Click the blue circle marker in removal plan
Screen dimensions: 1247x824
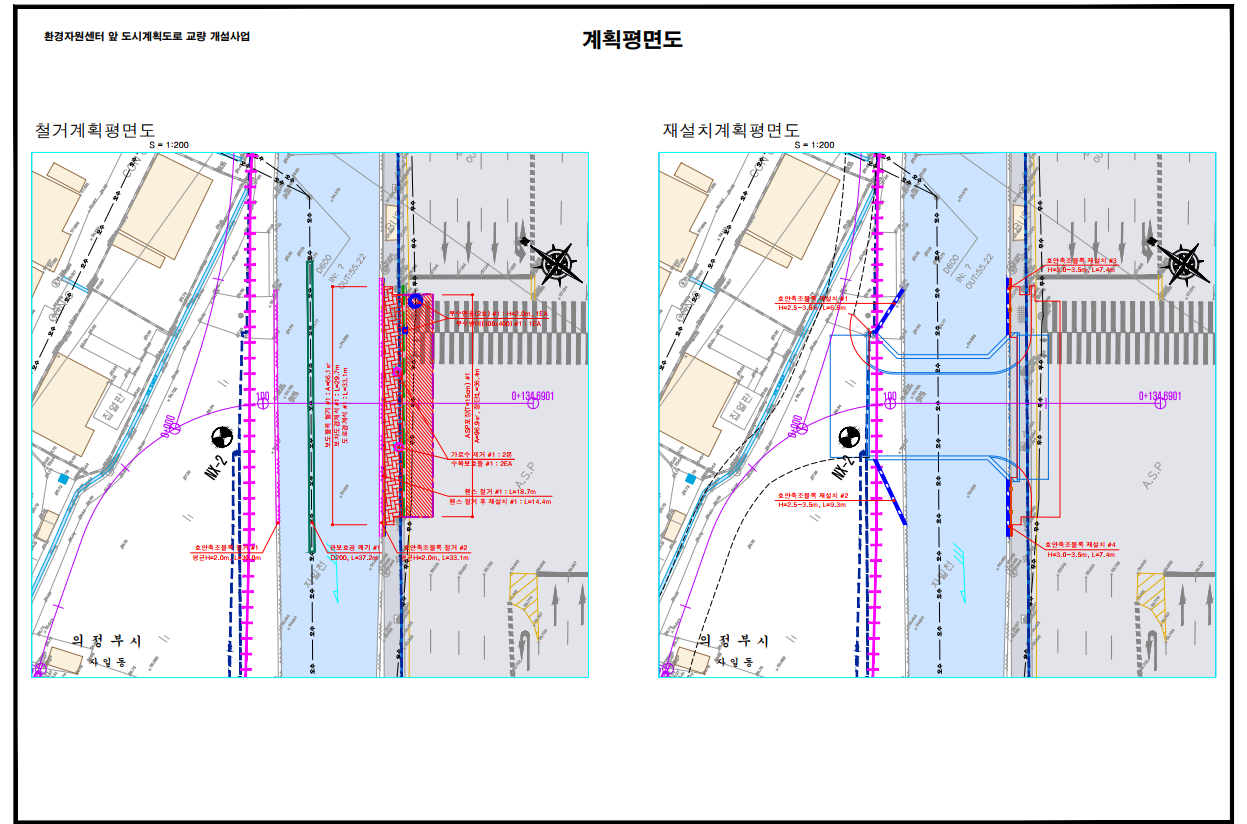[x=415, y=299]
